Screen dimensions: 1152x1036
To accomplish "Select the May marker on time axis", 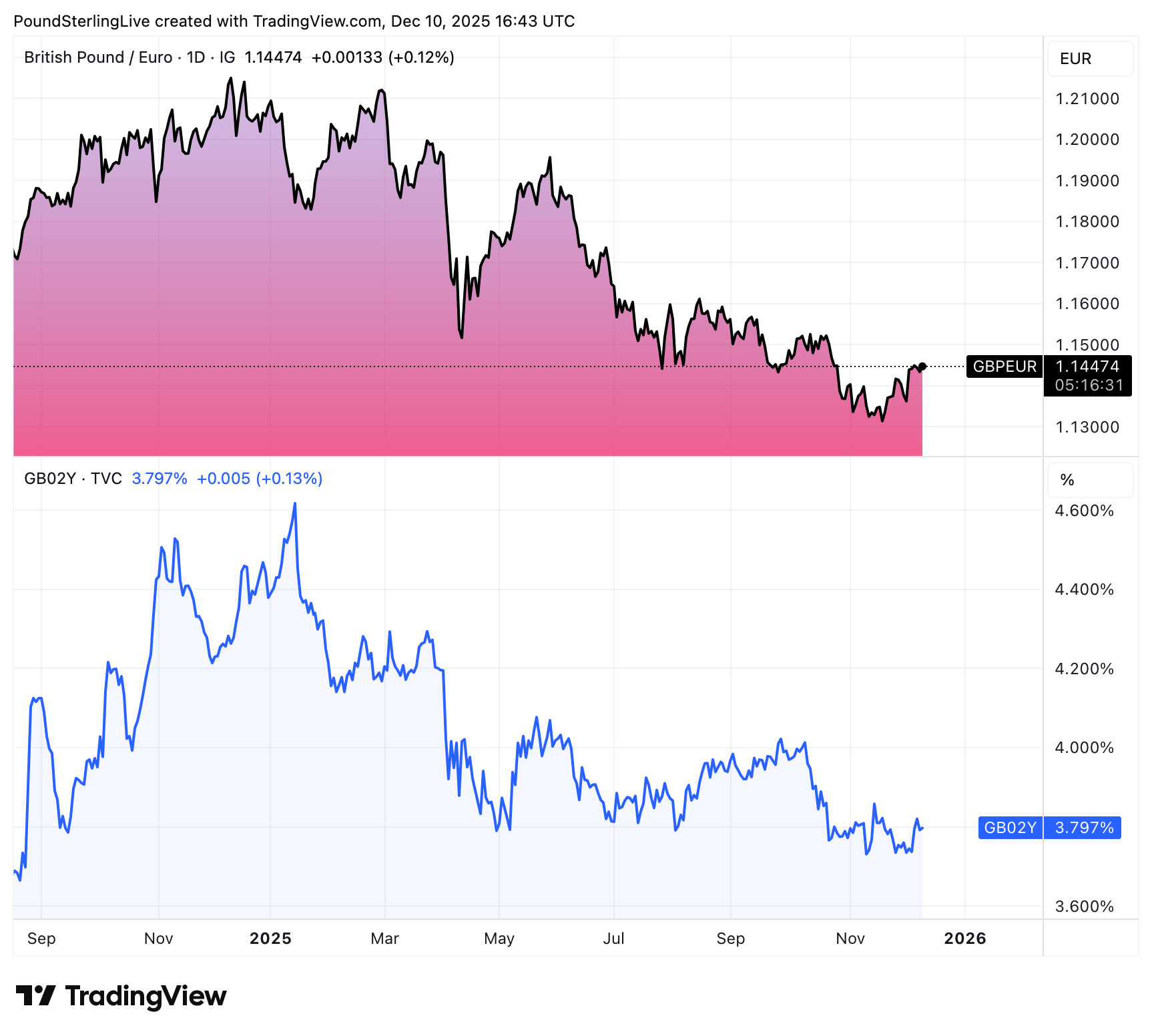I will coord(499,939).
